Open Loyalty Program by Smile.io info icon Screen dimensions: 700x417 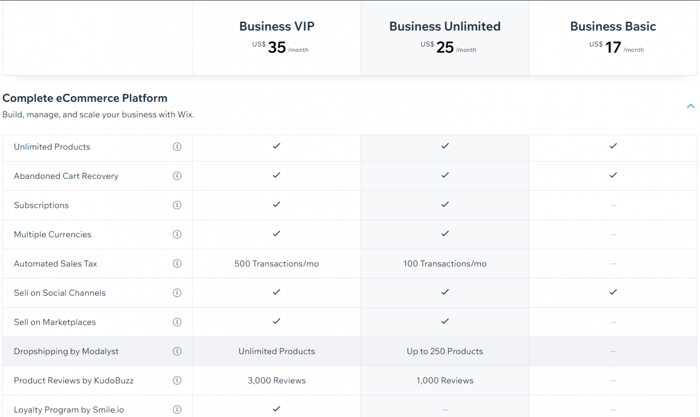177,409
